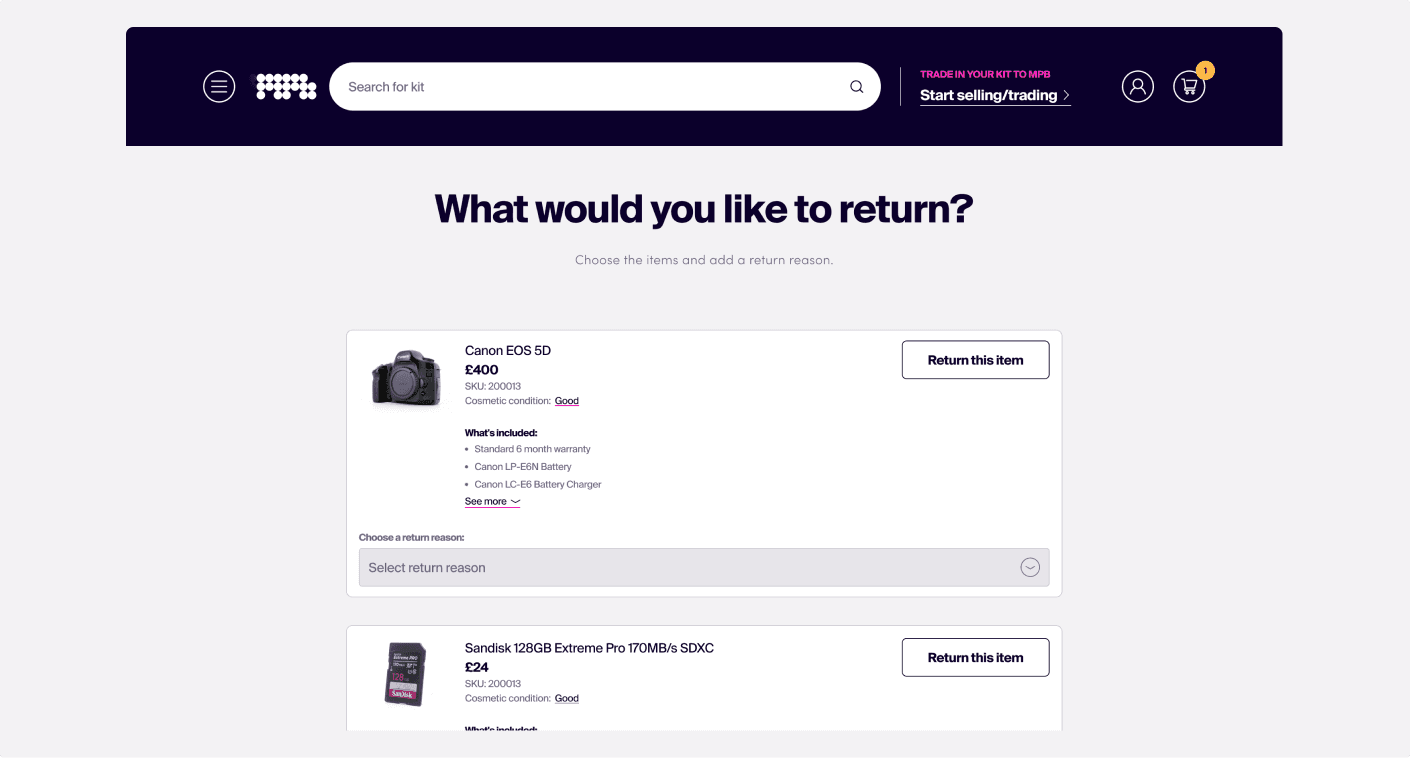Open the hamburger navigation menu

tap(219, 86)
